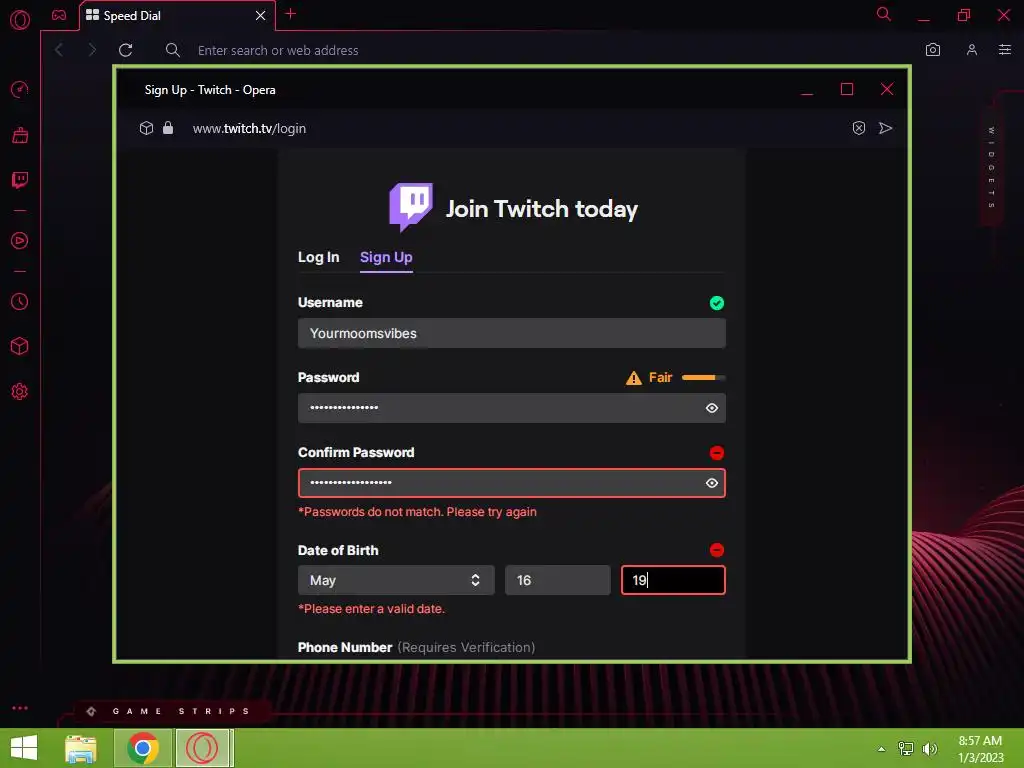Click 'Please enter a valid date' text

click(x=372, y=609)
